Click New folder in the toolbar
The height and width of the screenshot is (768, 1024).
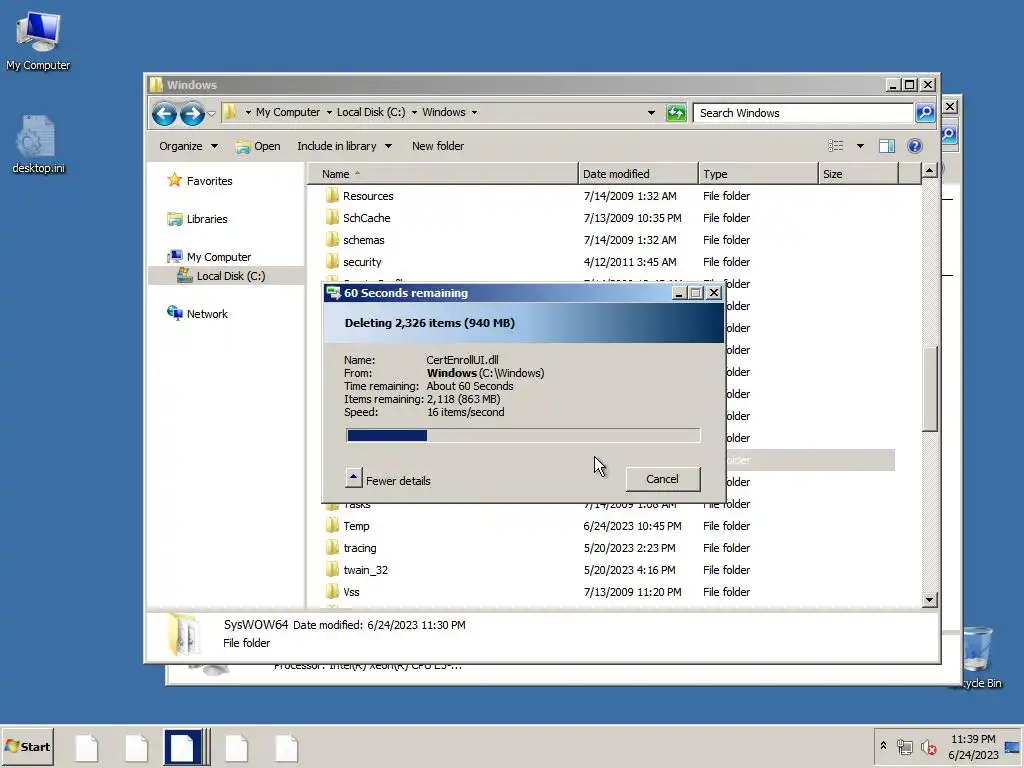[438, 146]
